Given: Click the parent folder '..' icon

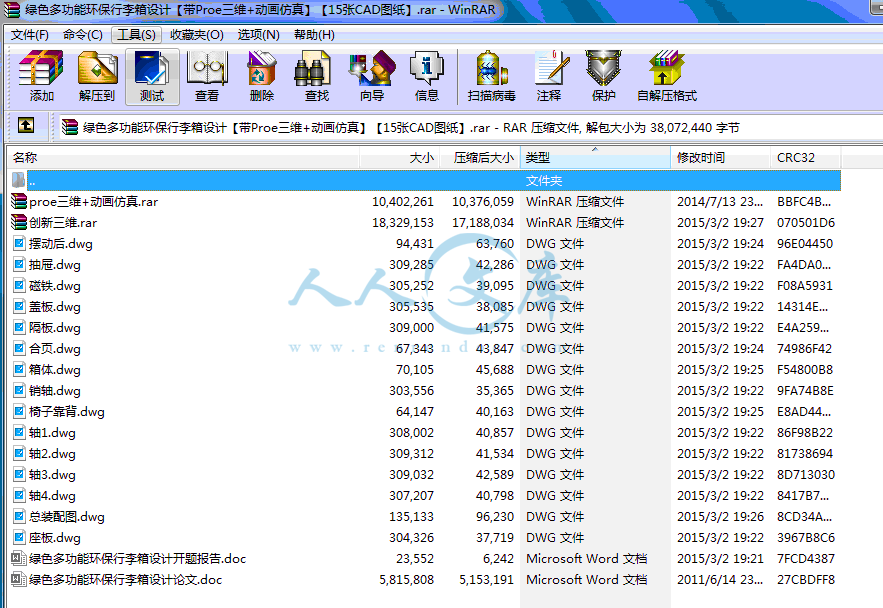Looking at the screenshot, I should click(x=19, y=180).
